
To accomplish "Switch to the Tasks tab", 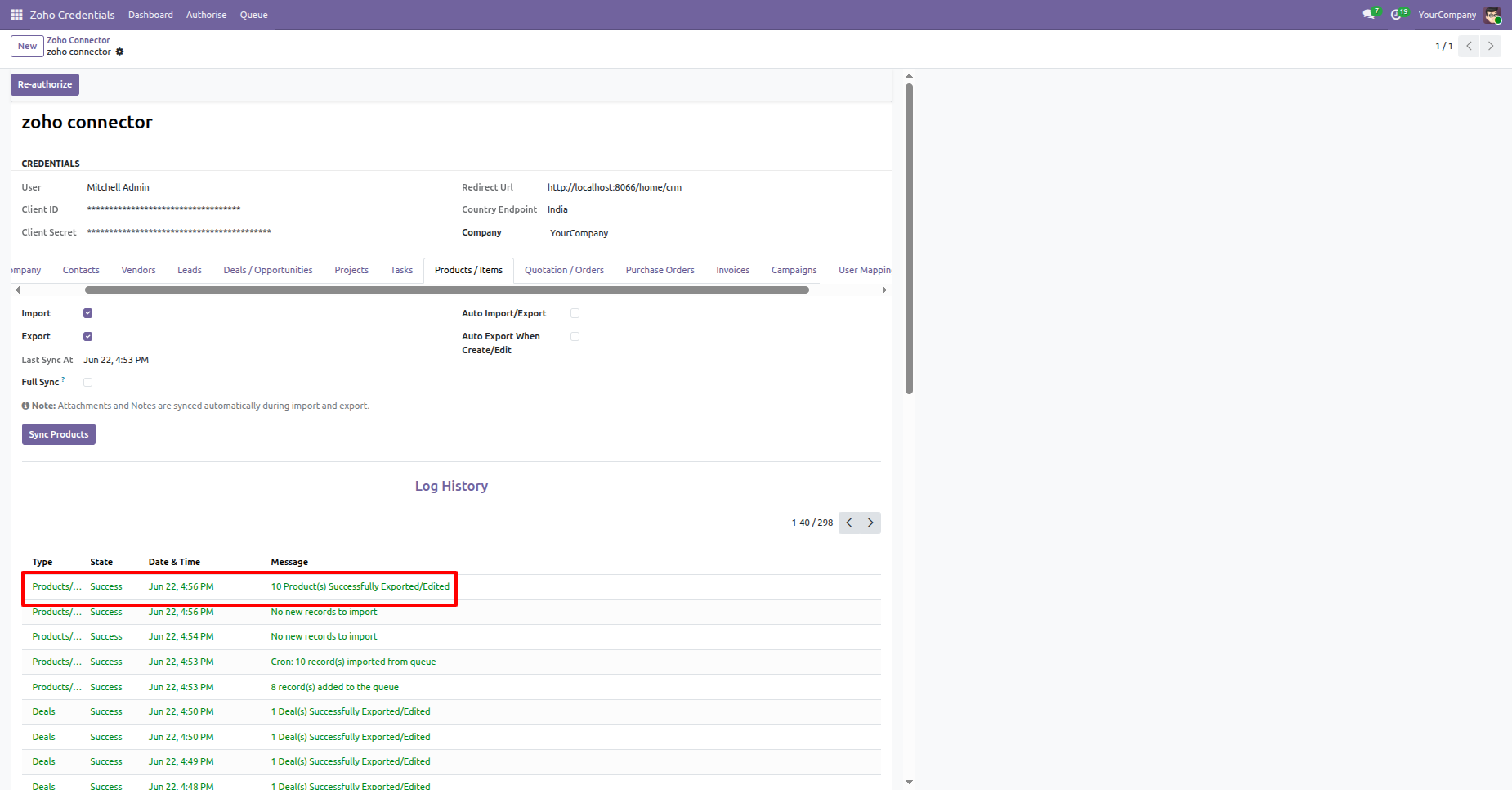I will coord(401,270).
